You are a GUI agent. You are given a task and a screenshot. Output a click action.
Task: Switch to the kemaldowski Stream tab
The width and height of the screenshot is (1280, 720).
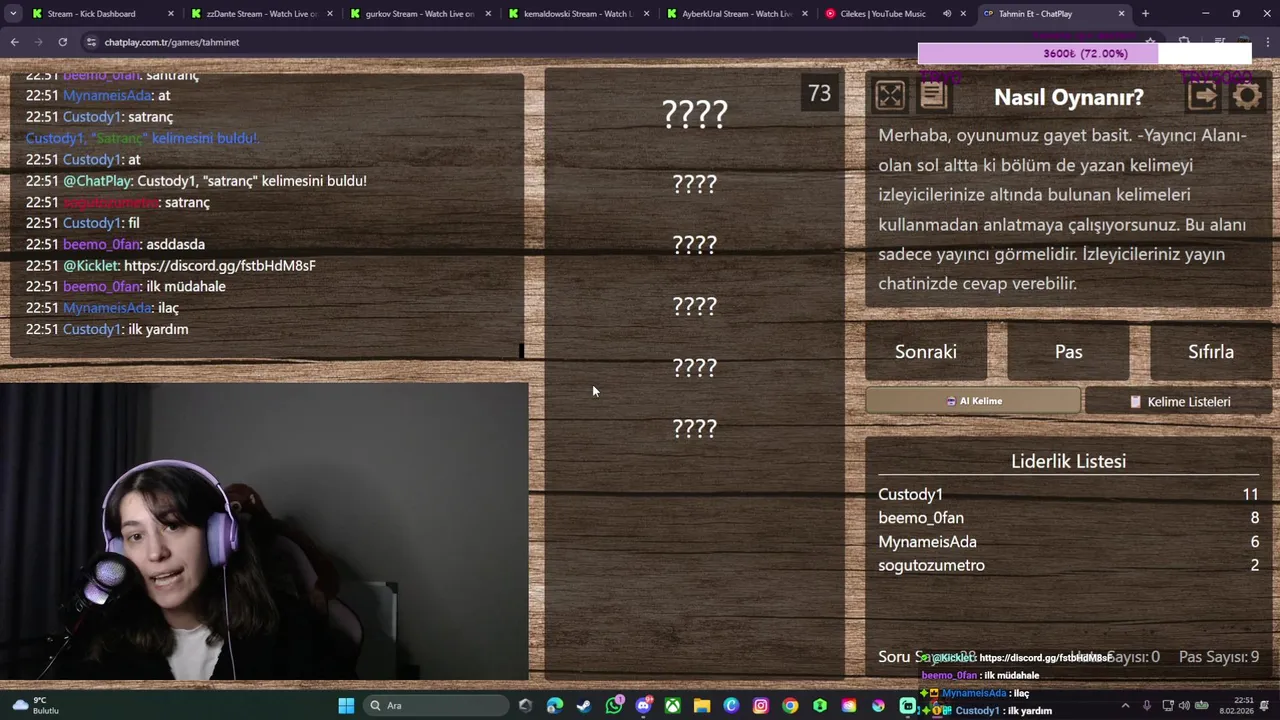click(578, 14)
